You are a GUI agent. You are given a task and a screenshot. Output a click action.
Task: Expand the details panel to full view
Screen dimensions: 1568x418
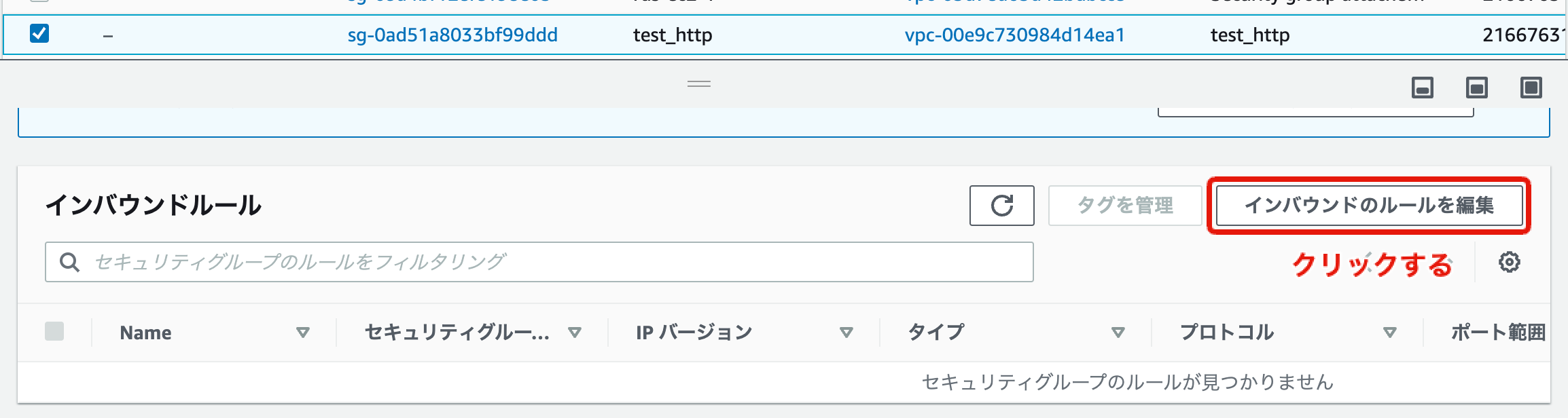(1531, 88)
